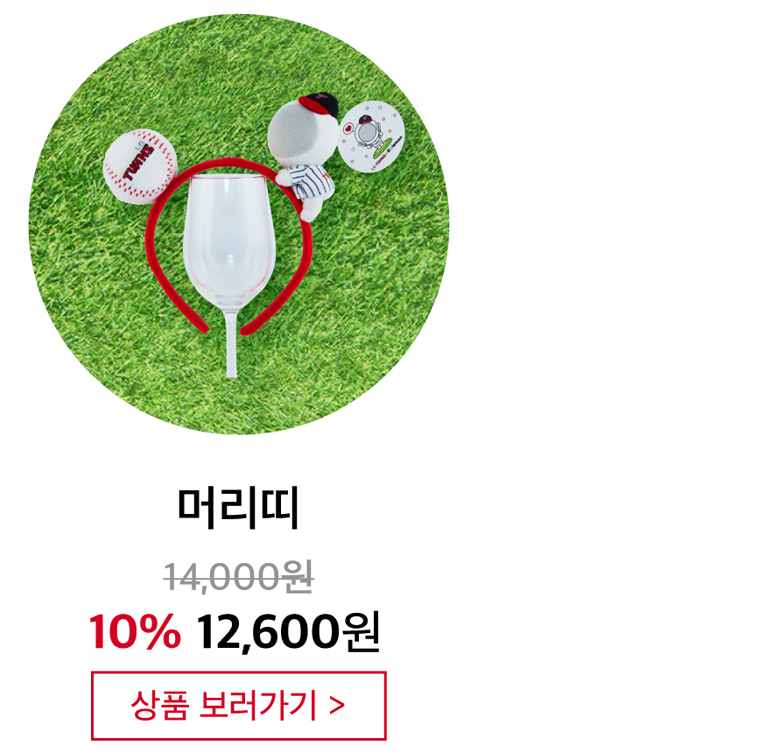Click the mascot's black and red cap

319,103
